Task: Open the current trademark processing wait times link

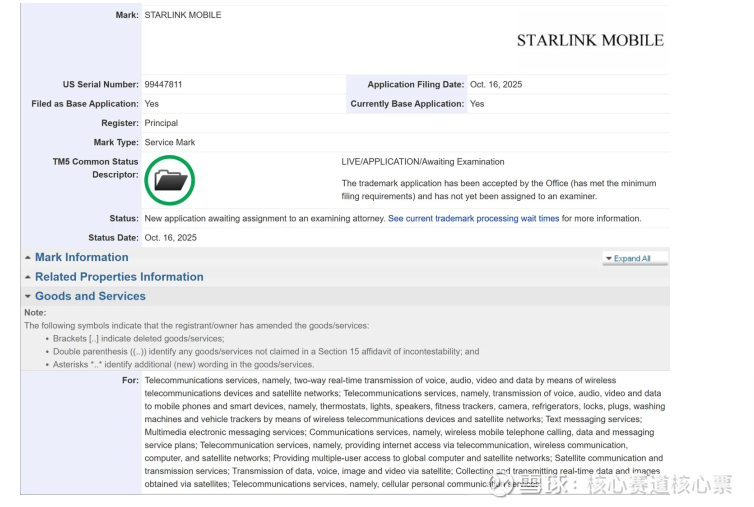Action: click(473, 218)
